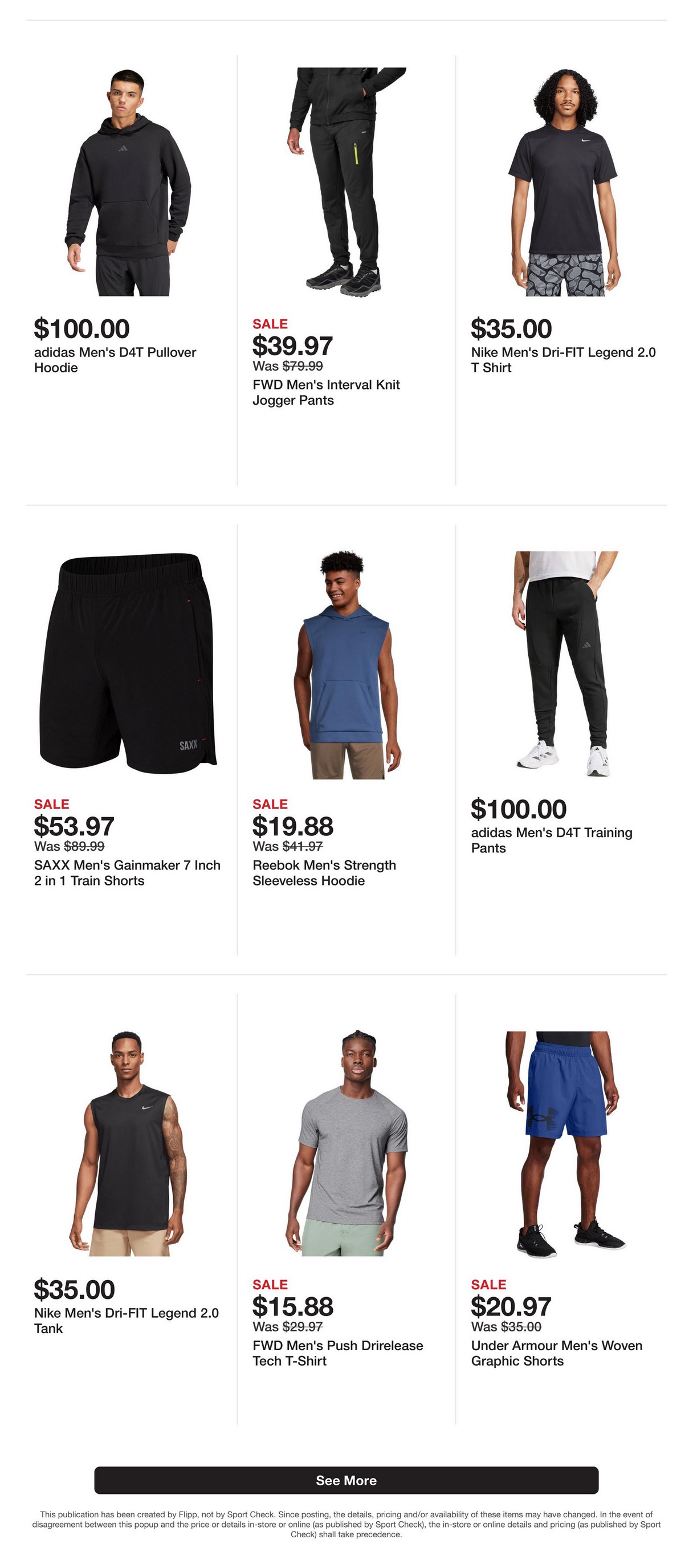Click the $20.97 Under Armour shorts sale price
693x1568 pixels.
click(511, 1306)
